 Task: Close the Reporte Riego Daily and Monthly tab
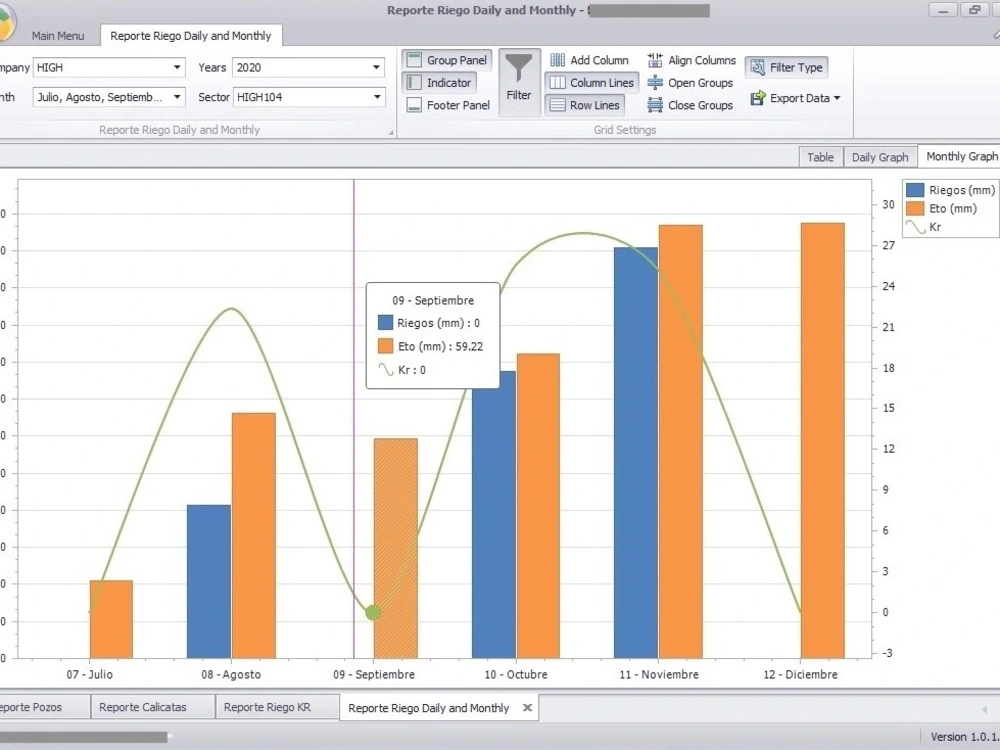pyautogui.click(x=527, y=707)
